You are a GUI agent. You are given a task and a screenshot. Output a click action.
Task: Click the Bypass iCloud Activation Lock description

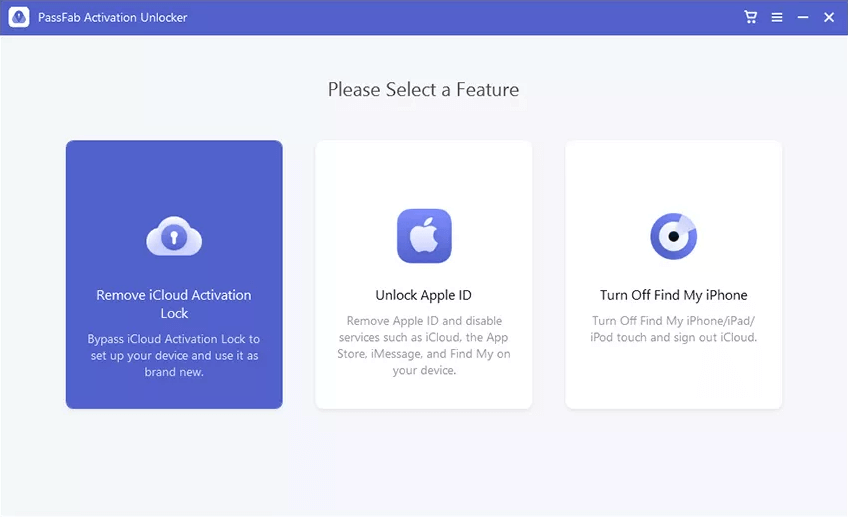(174, 355)
